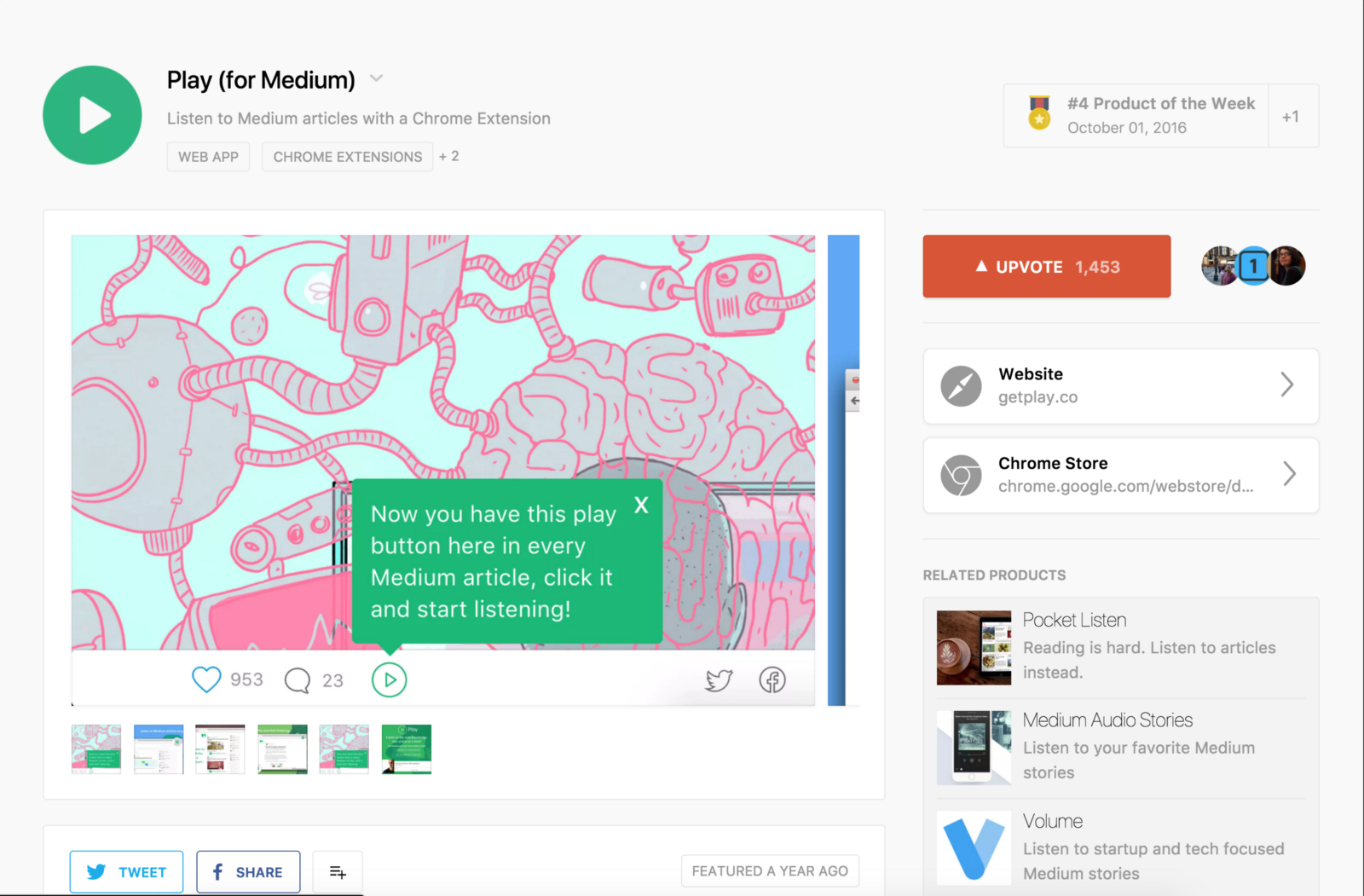
Task: Select the CHROME EXTENSIONS topic tag
Action: [347, 157]
